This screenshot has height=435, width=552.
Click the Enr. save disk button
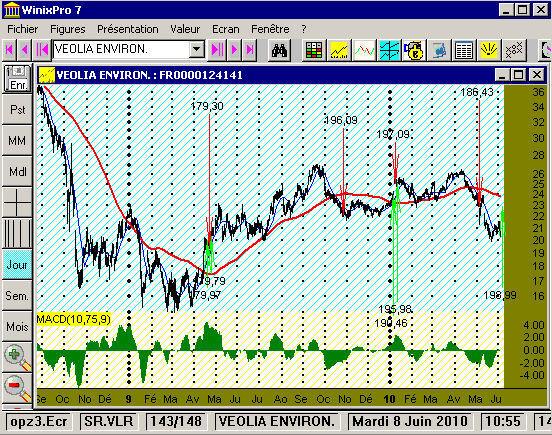[17, 79]
